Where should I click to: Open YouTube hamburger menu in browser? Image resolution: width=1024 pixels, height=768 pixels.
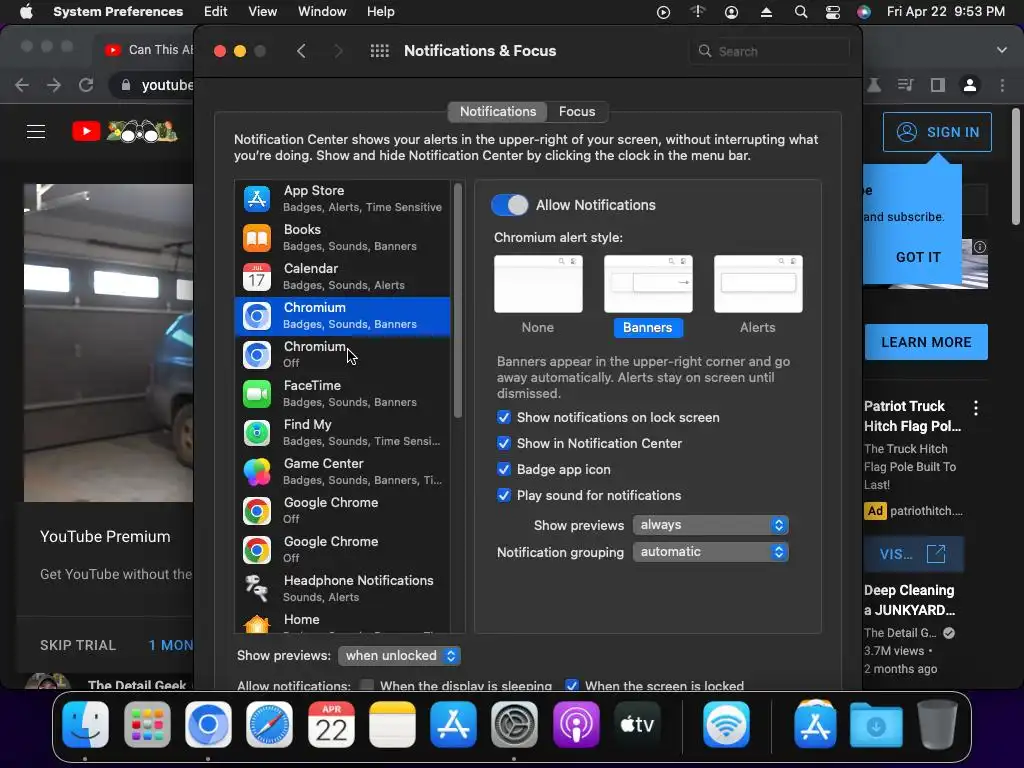[x=36, y=132]
